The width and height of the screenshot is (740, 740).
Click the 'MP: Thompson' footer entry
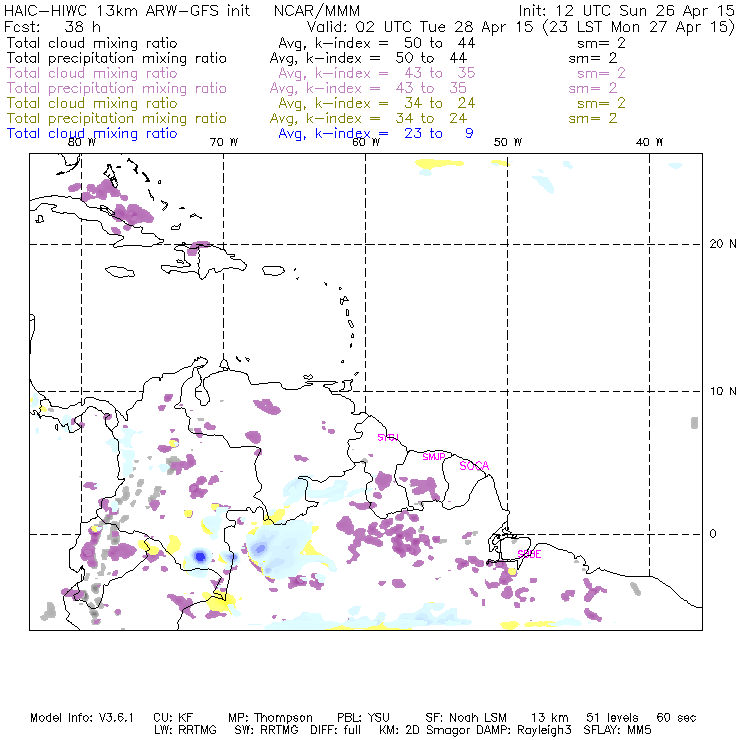[x=270, y=718]
